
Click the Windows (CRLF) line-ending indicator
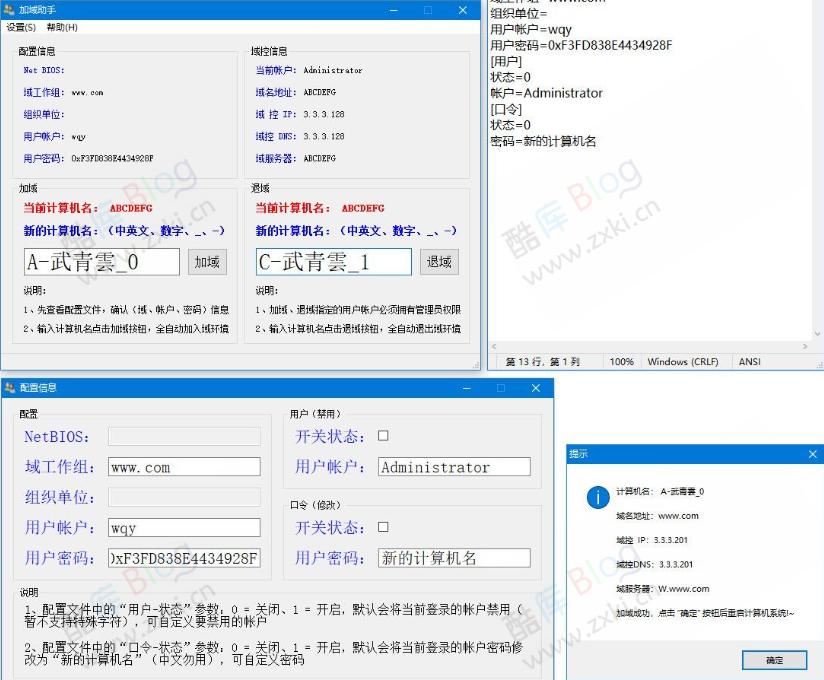(685, 361)
